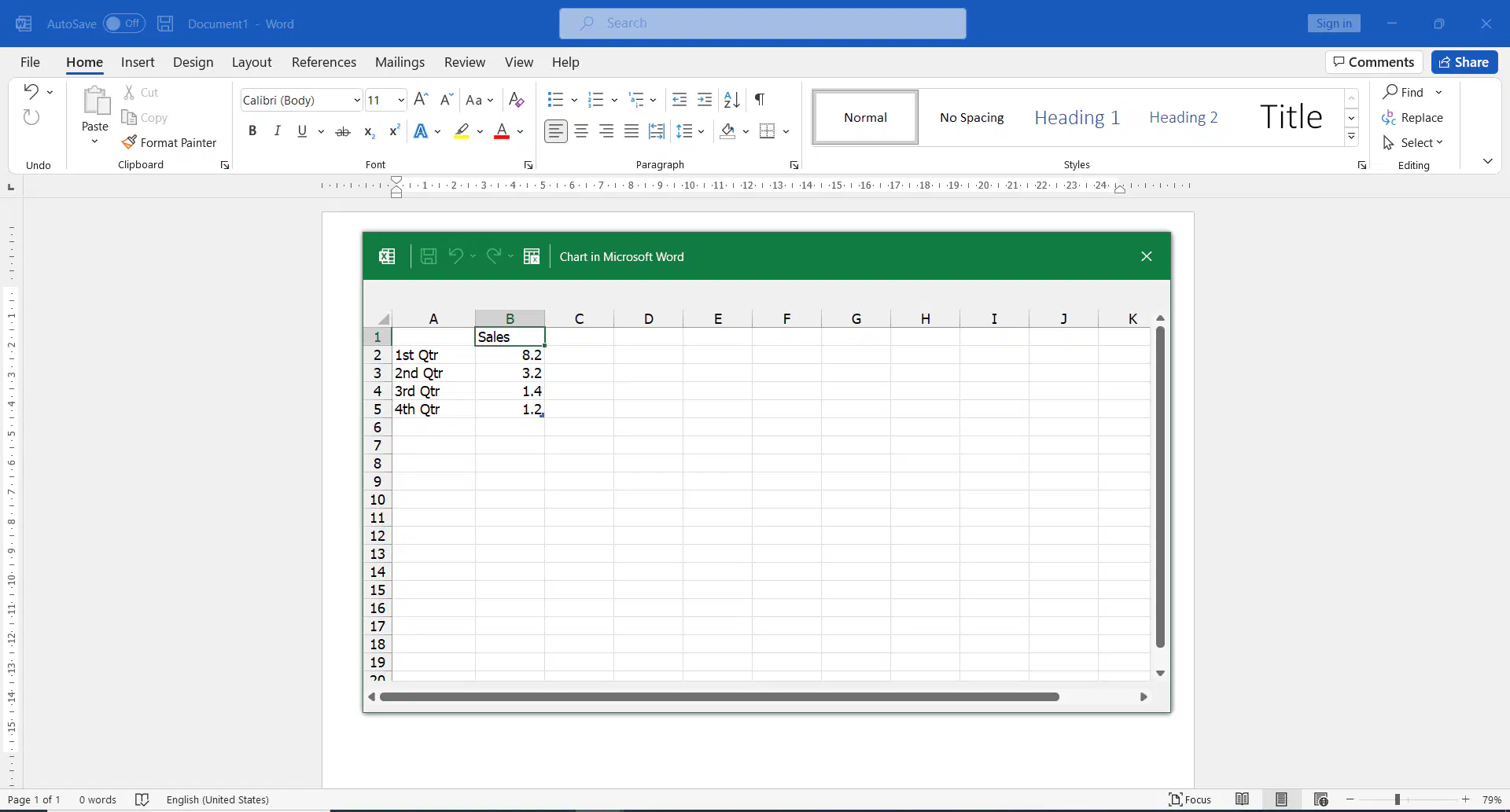Open the Bullets list dropdown arrow

coord(574,100)
